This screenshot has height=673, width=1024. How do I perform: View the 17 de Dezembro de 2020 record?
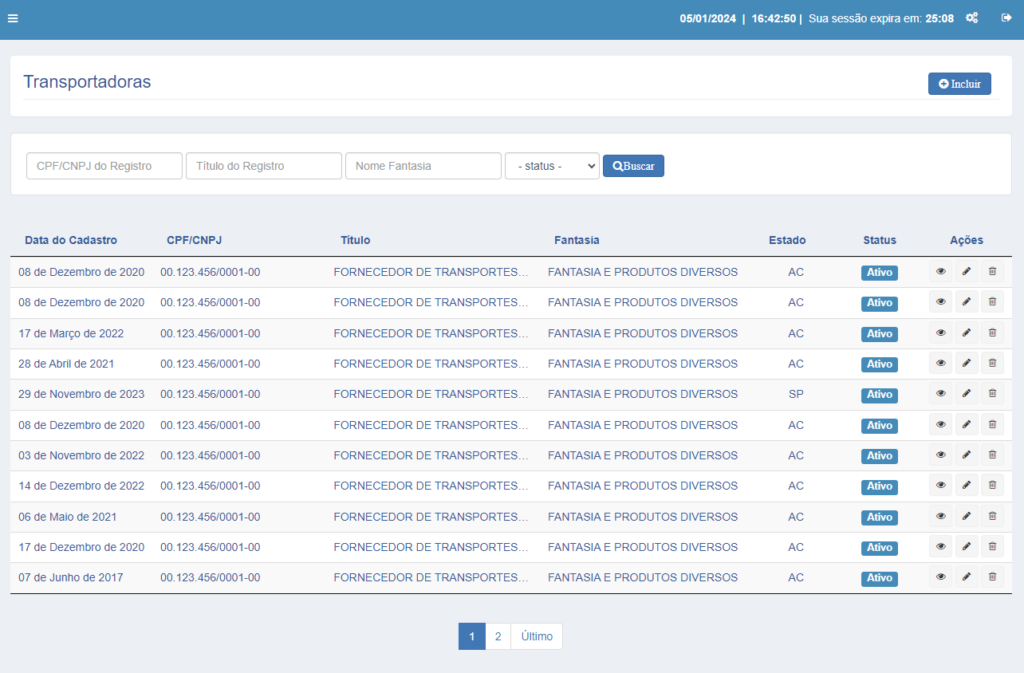(940, 547)
